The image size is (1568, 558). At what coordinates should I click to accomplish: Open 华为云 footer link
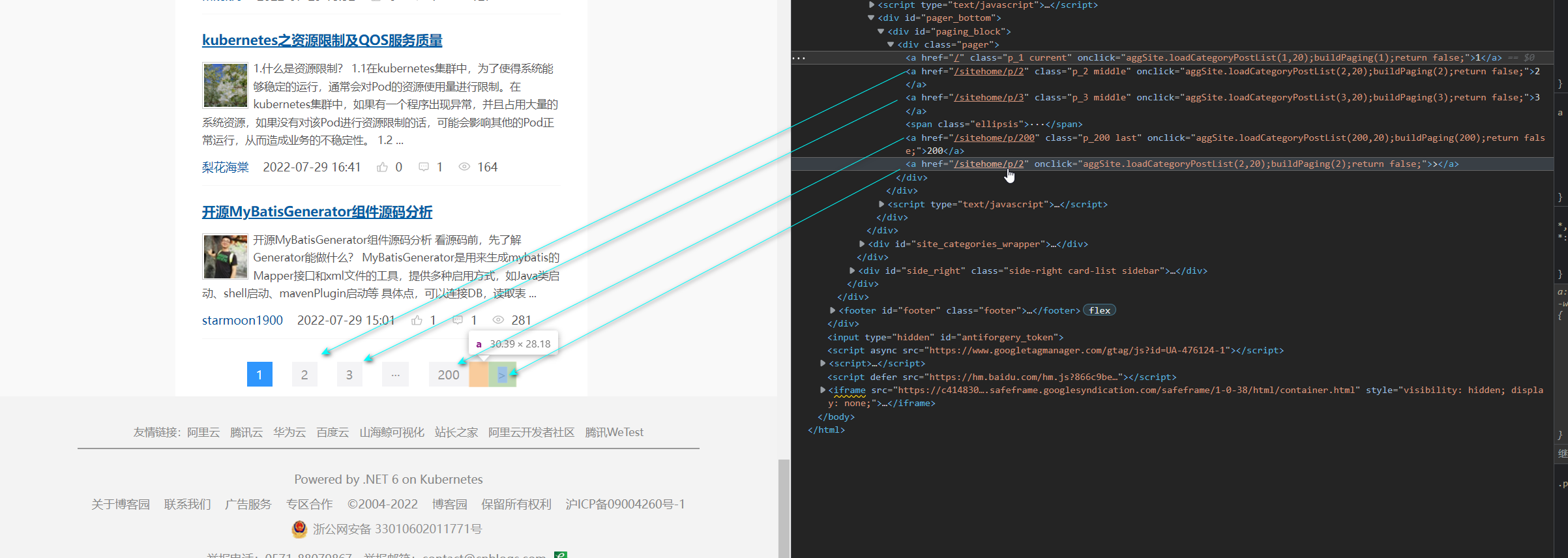click(289, 432)
